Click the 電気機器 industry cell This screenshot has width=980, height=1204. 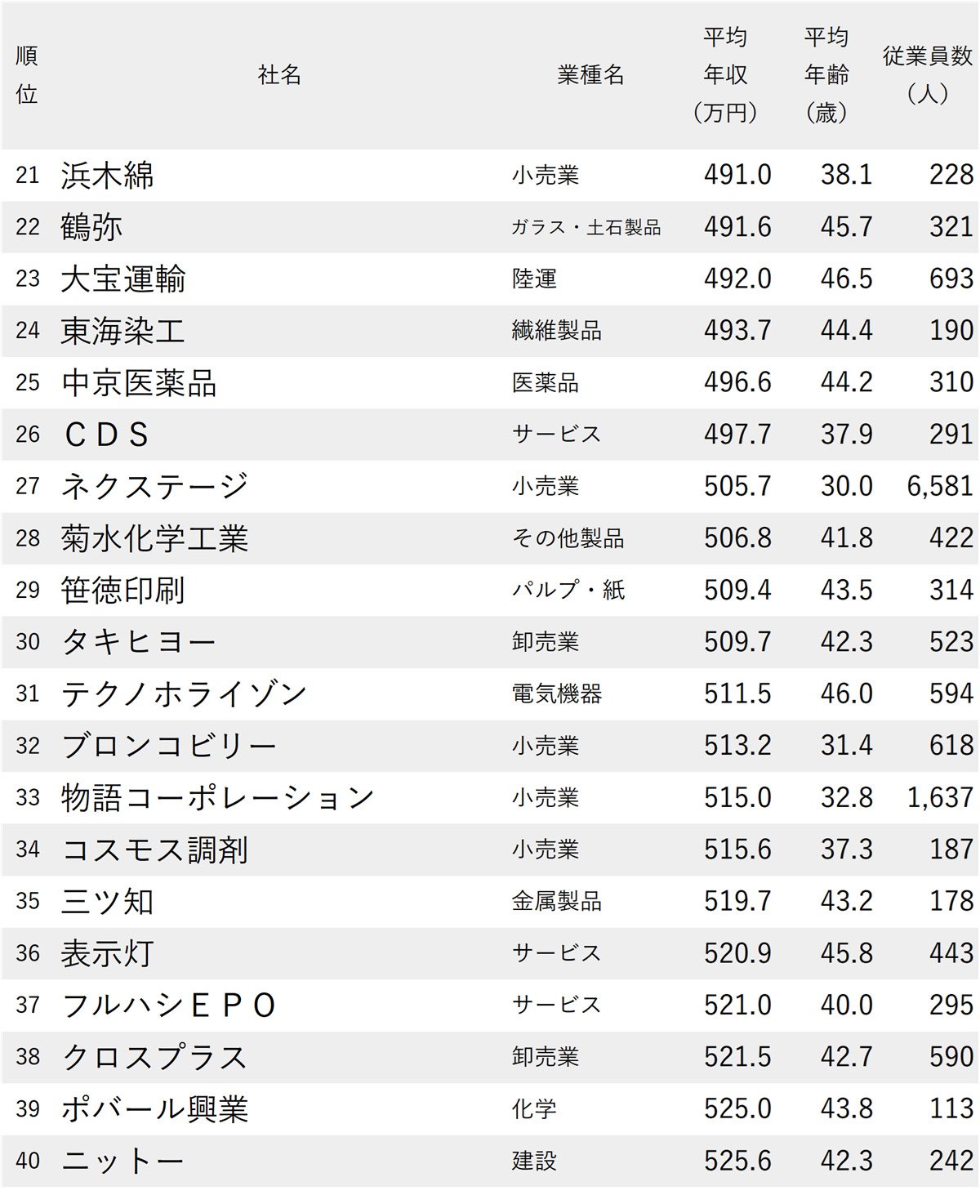point(557,693)
